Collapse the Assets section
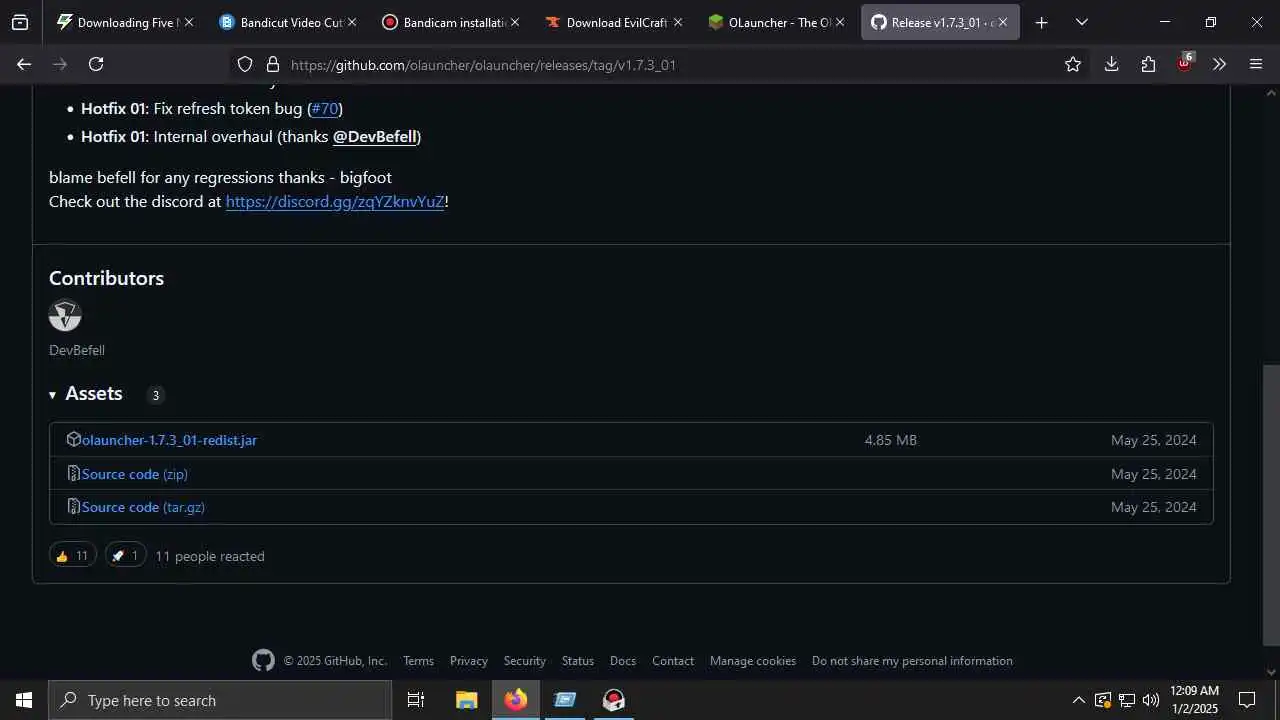 86,394
